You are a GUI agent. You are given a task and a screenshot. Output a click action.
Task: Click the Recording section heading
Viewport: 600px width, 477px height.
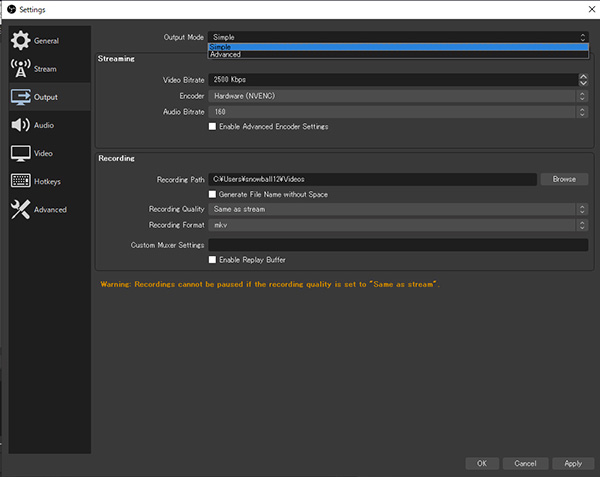[116, 158]
